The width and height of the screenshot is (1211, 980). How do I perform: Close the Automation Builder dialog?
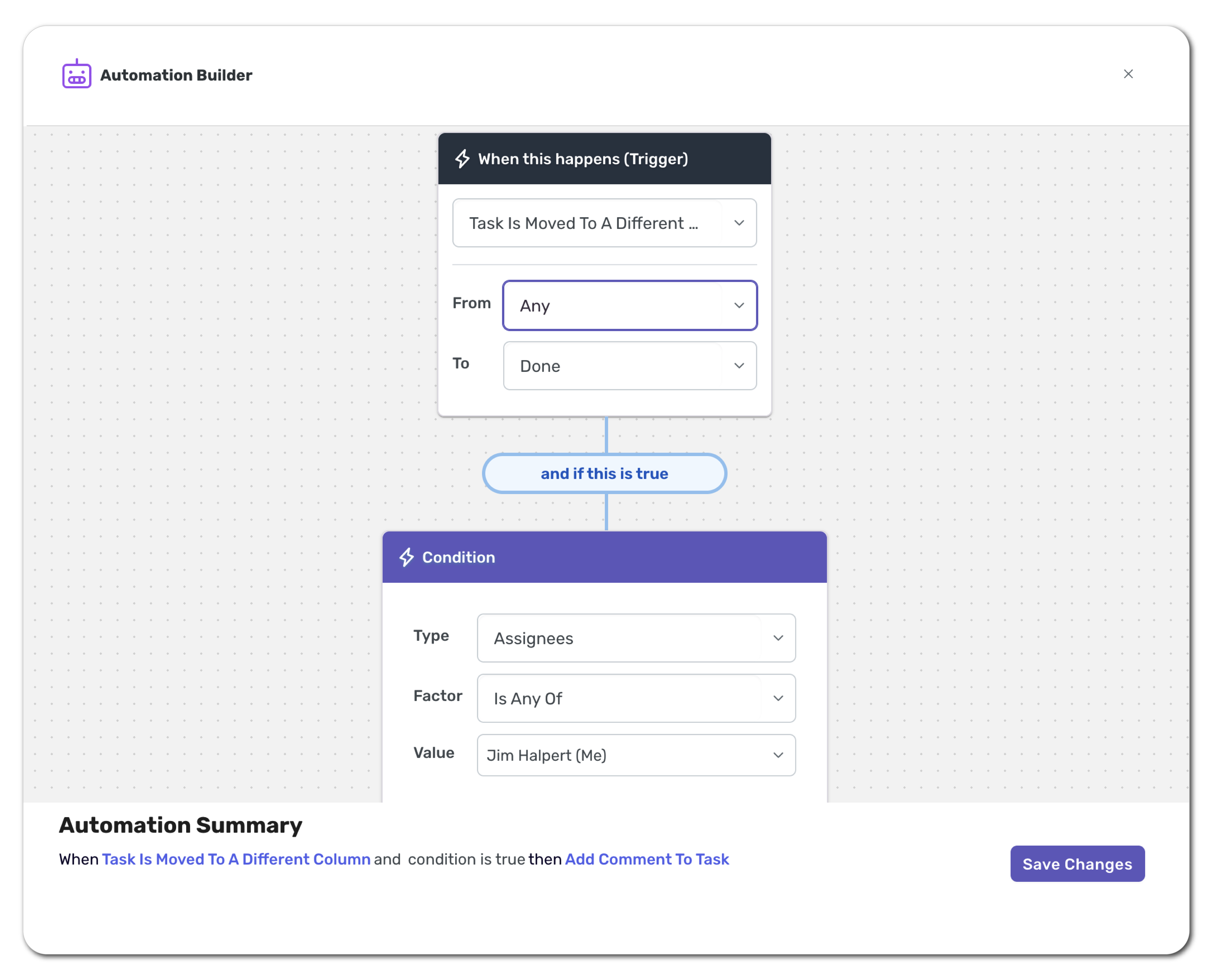[1128, 74]
